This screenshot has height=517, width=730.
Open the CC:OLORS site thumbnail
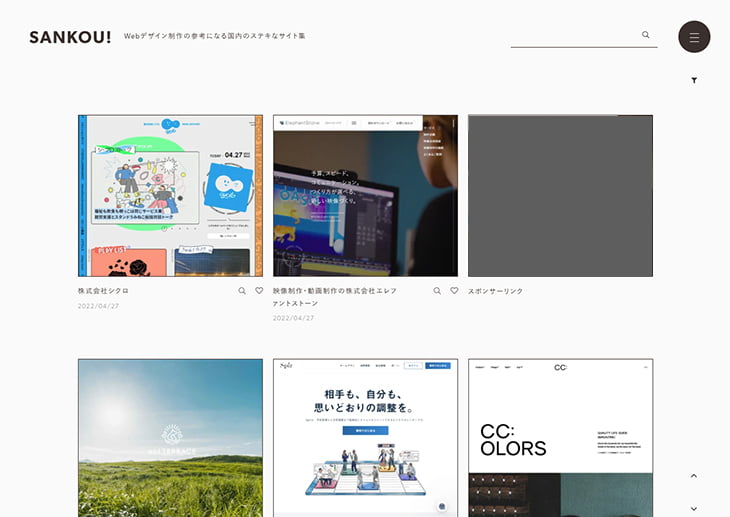[560, 438]
